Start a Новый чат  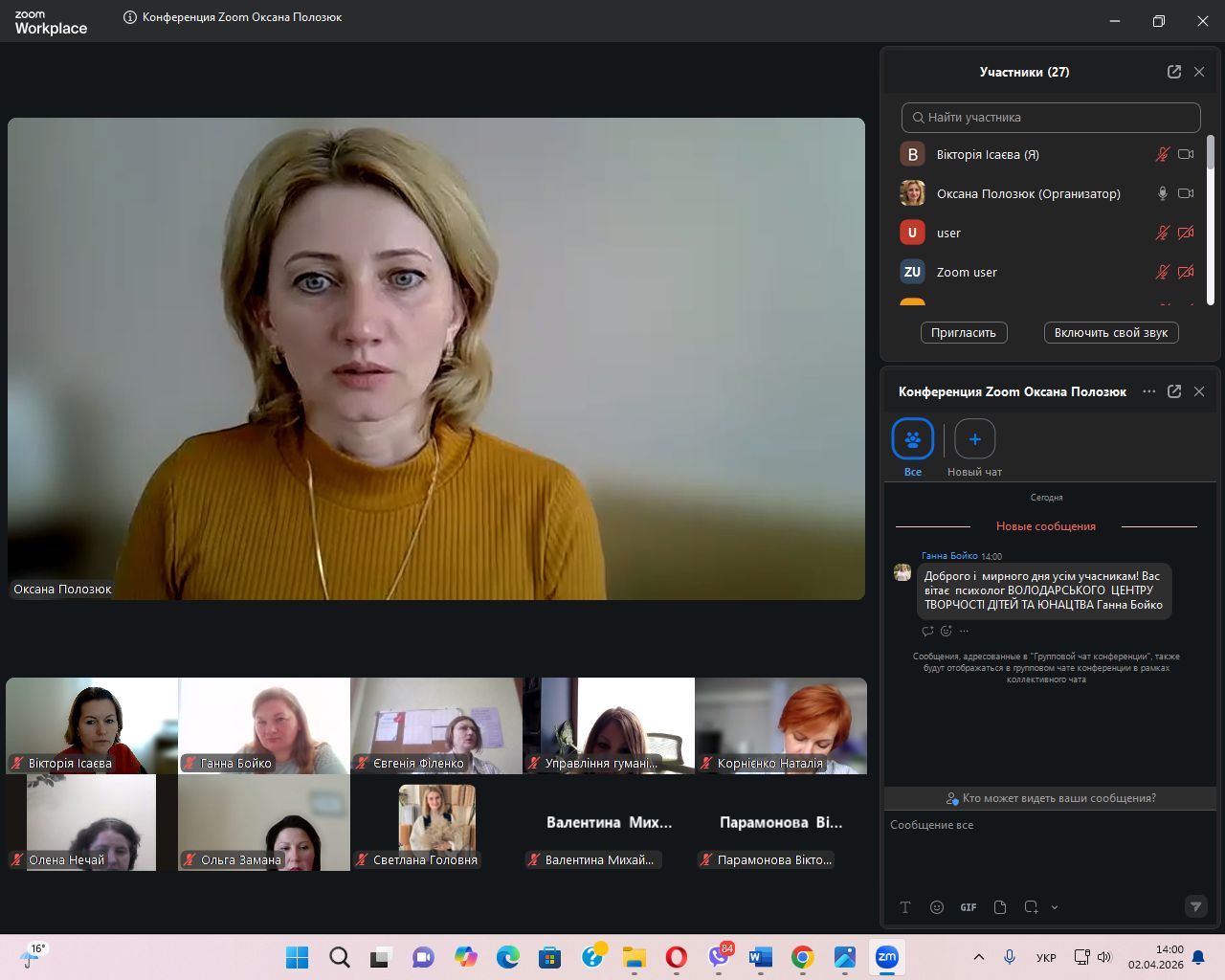[x=974, y=440]
